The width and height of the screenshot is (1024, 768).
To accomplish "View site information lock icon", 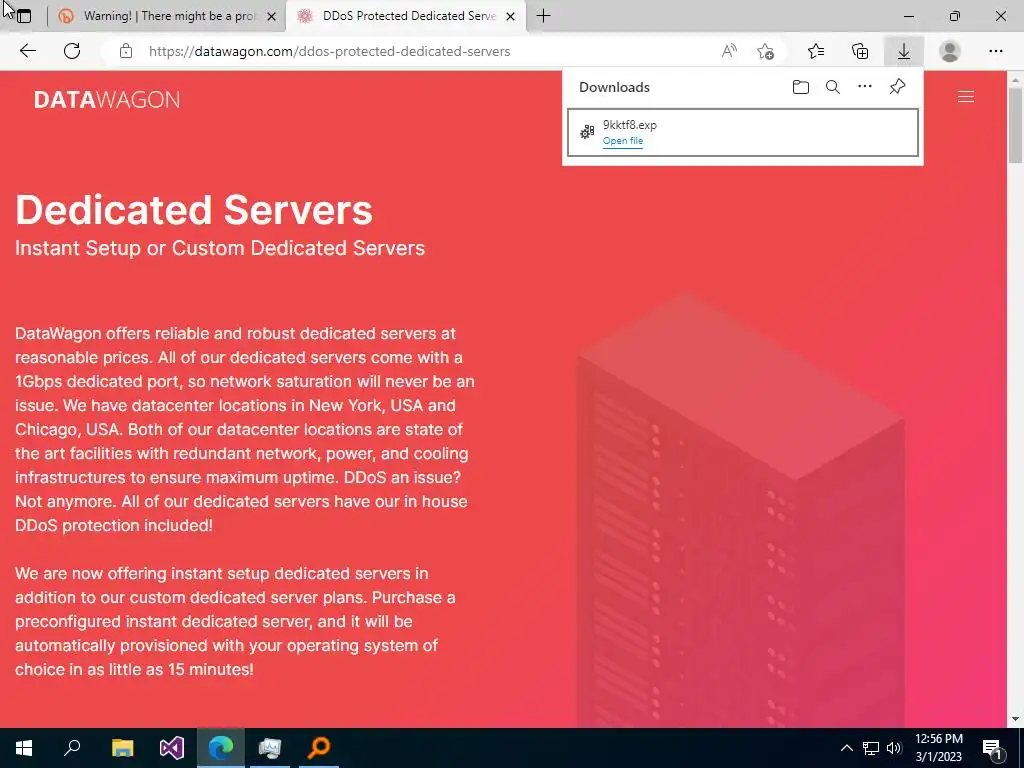I will click(x=126, y=51).
